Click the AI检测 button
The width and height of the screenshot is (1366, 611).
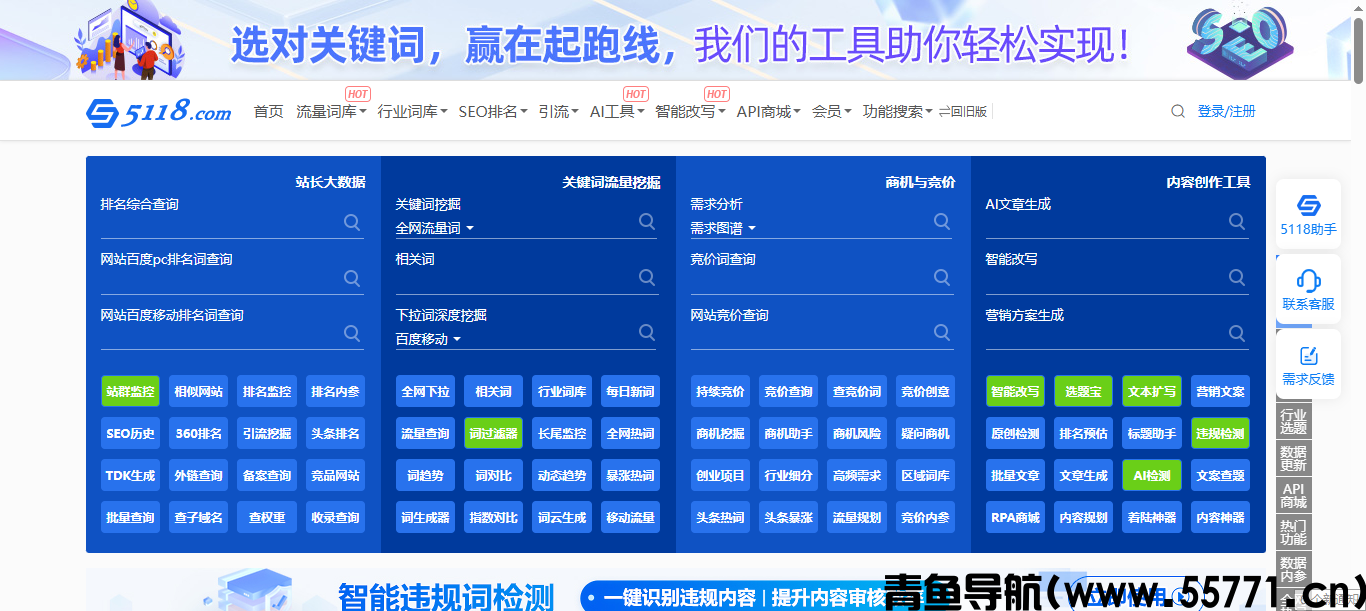[1152, 475]
